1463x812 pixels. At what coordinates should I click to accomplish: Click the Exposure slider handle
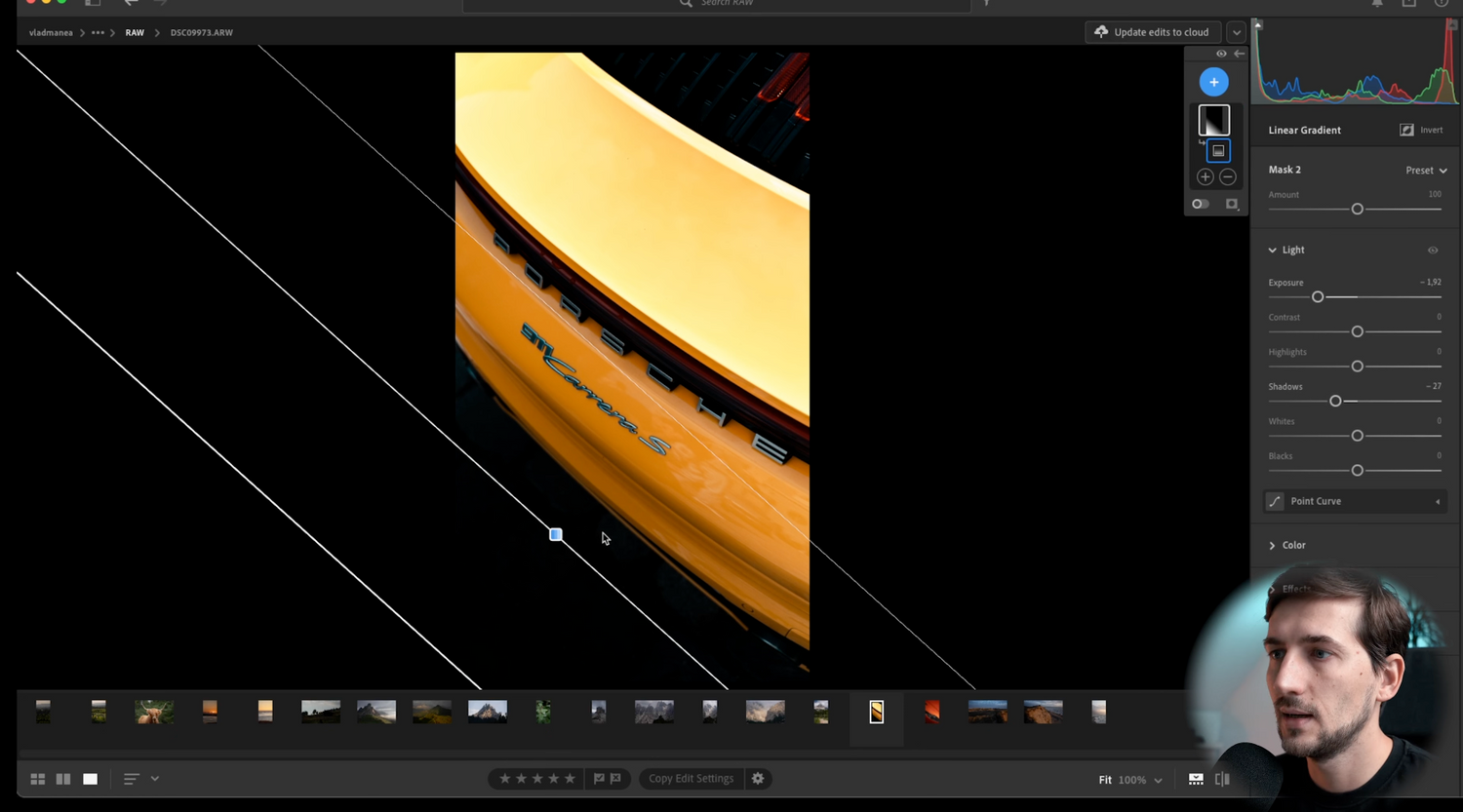coord(1318,296)
